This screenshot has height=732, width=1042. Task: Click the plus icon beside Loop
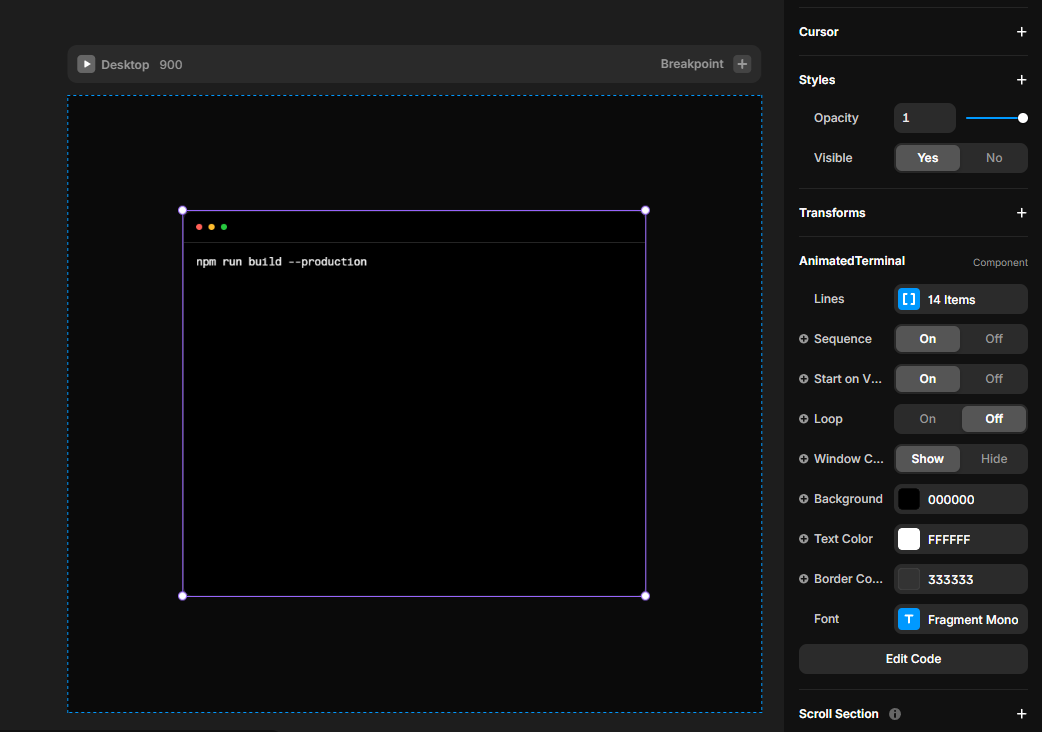pos(804,419)
